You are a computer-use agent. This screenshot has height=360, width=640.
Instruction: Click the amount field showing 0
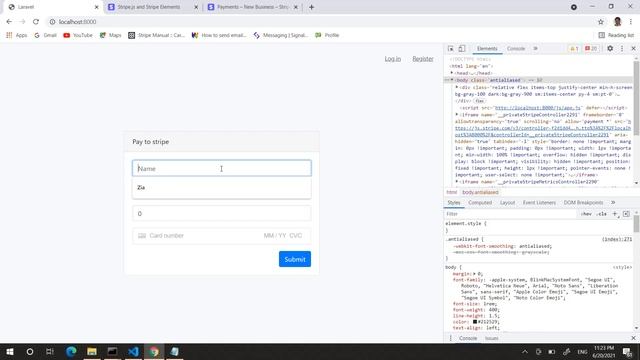point(222,213)
